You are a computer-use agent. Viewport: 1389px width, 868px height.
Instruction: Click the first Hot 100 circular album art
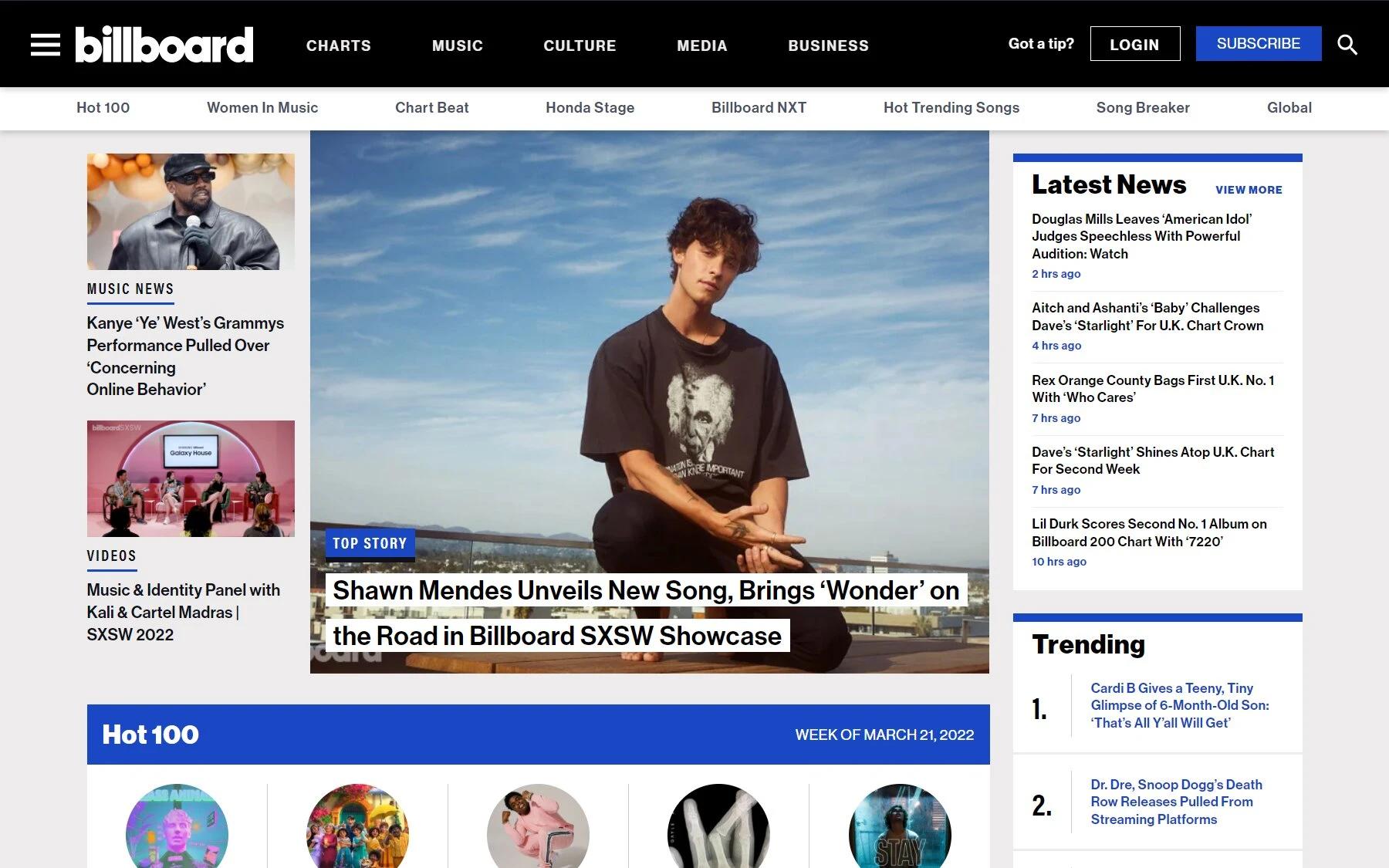[177, 829]
